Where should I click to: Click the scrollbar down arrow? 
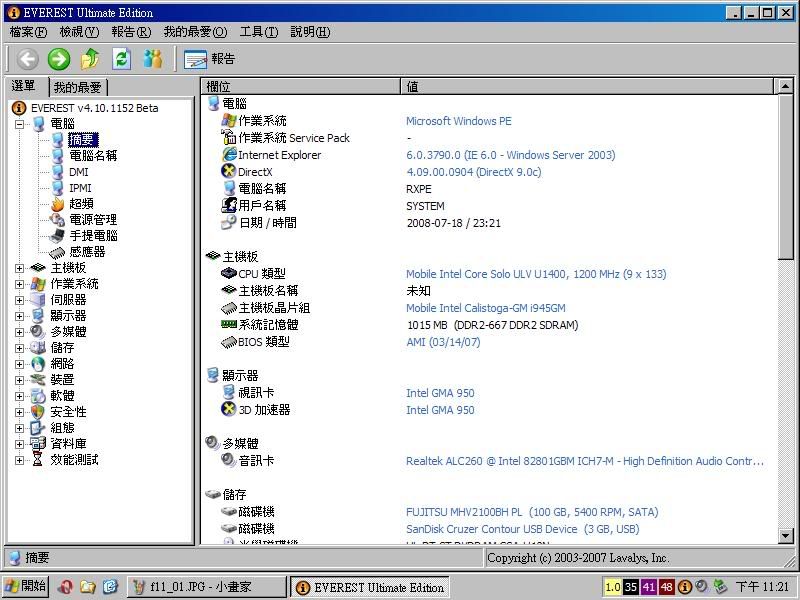pos(786,536)
